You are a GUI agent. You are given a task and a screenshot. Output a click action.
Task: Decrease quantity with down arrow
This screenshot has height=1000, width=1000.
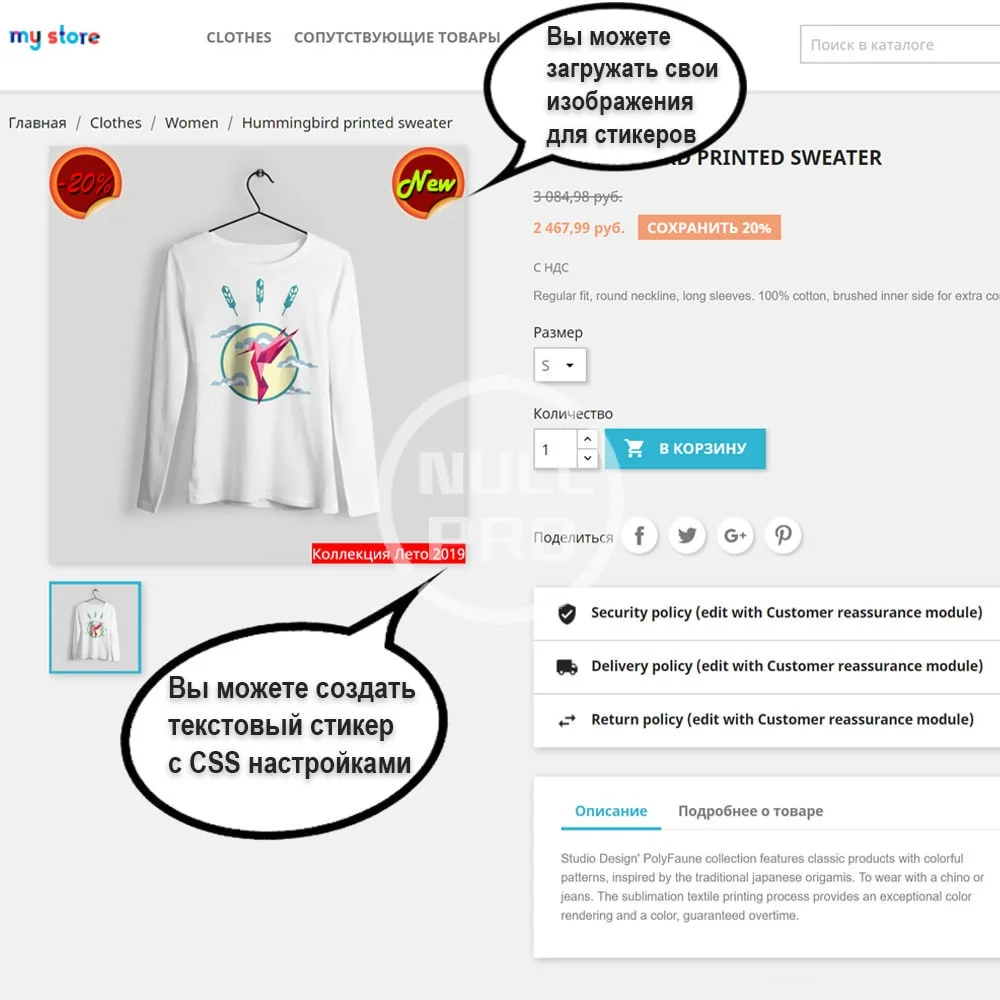pos(587,459)
